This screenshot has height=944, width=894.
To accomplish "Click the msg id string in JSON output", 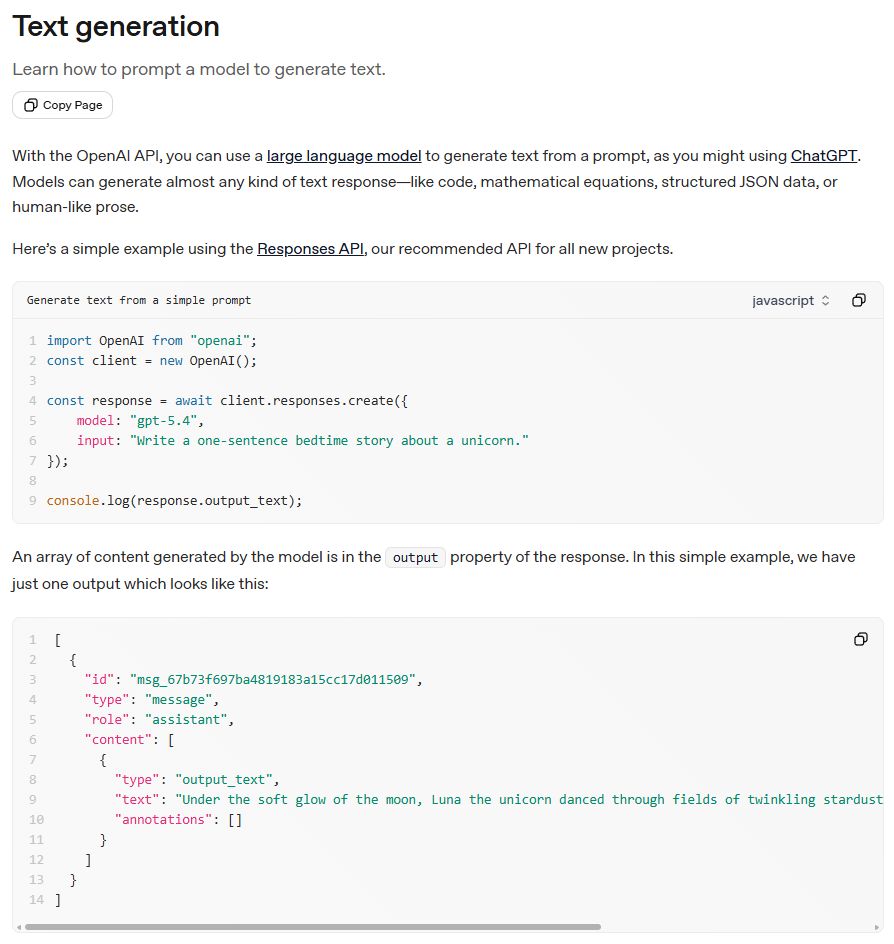I will pyautogui.click(x=273, y=680).
